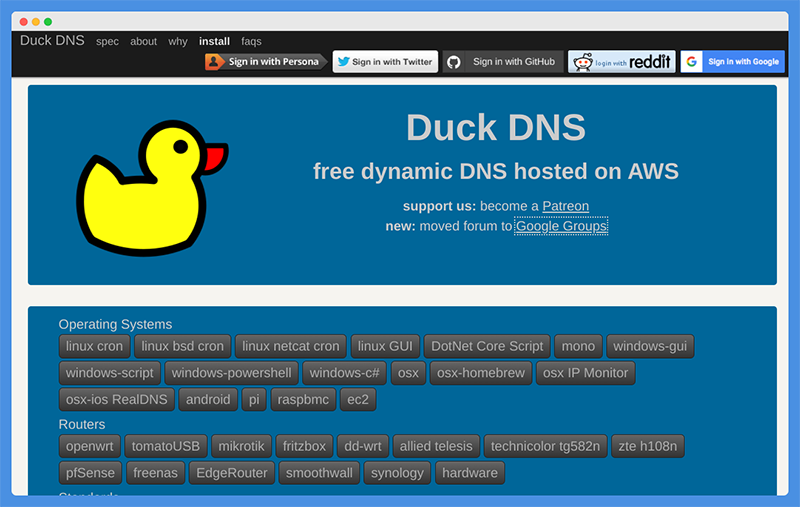
Task: Click the GitHub octocat icon
Action: click(x=454, y=62)
